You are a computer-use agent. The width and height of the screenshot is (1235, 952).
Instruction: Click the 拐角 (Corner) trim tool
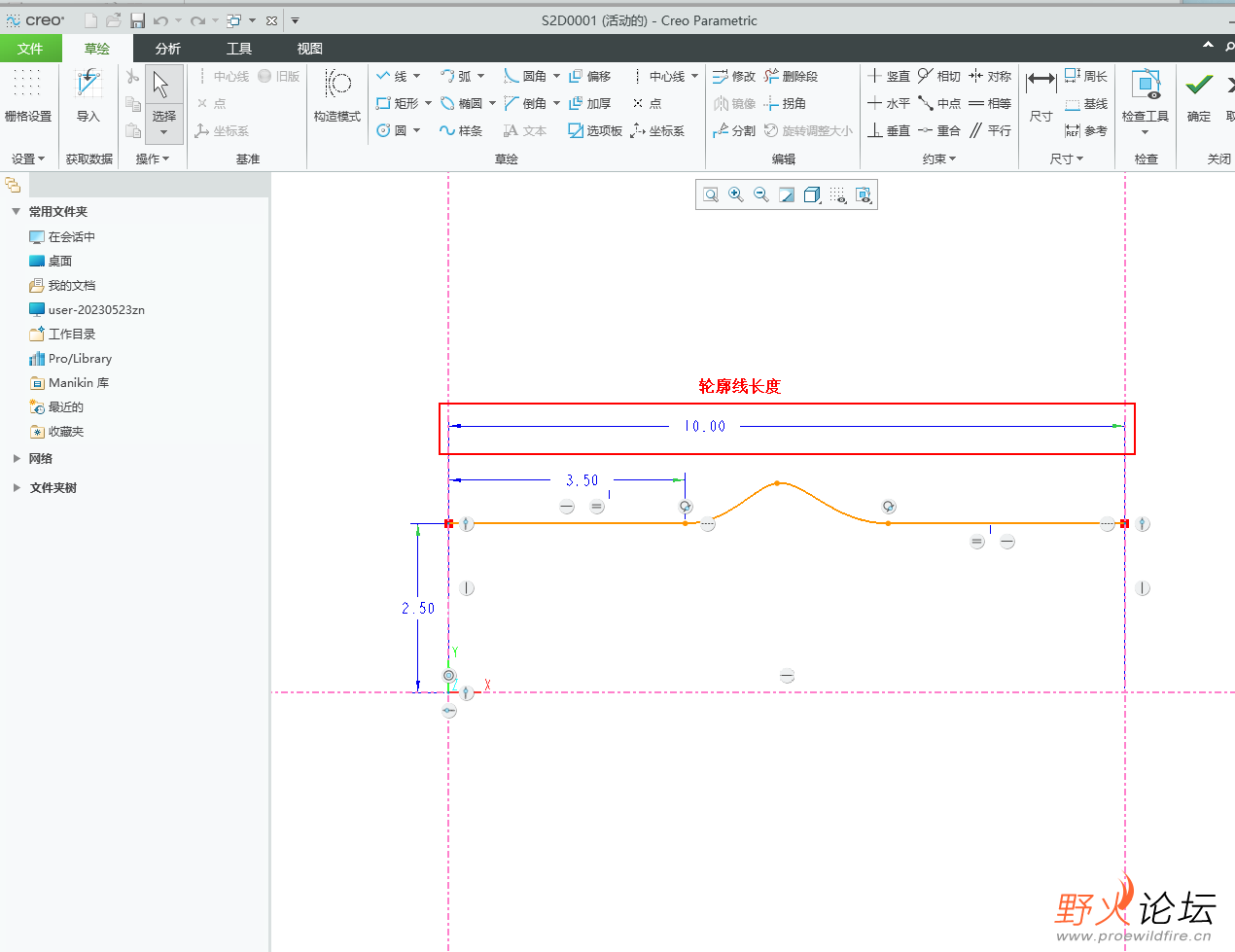(x=785, y=103)
